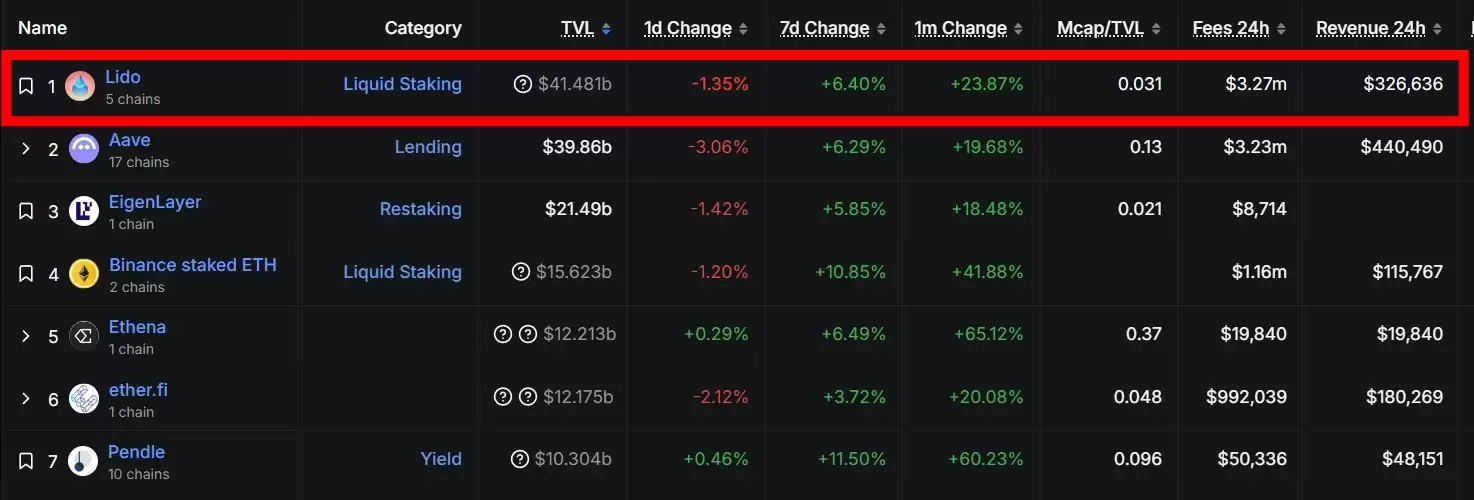Expand the Aave row chevron
The height and width of the screenshot is (500, 1474).
click(x=26, y=150)
